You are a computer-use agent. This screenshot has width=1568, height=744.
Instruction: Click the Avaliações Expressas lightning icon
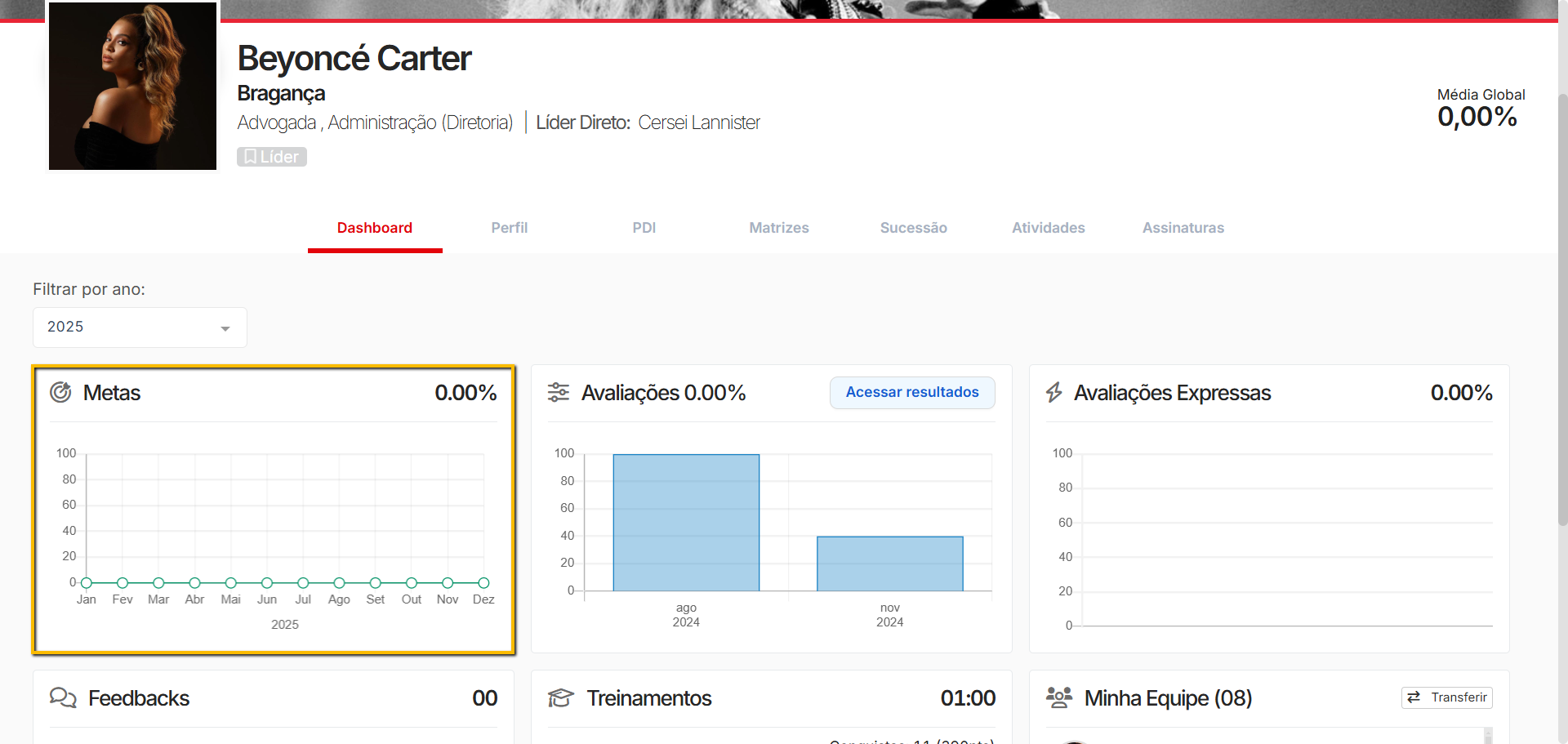click(1054, 393)
